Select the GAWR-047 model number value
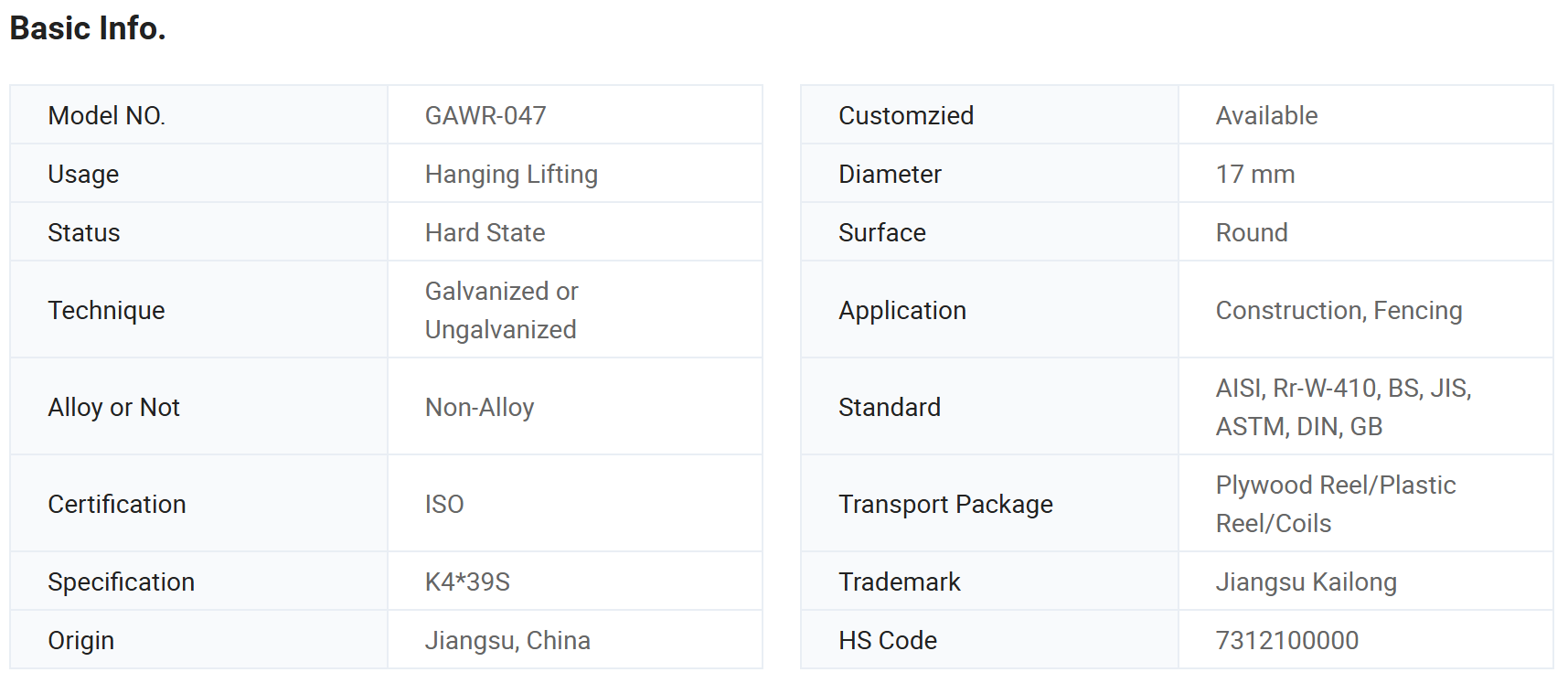1568x683 pixels. pos(485,115)
